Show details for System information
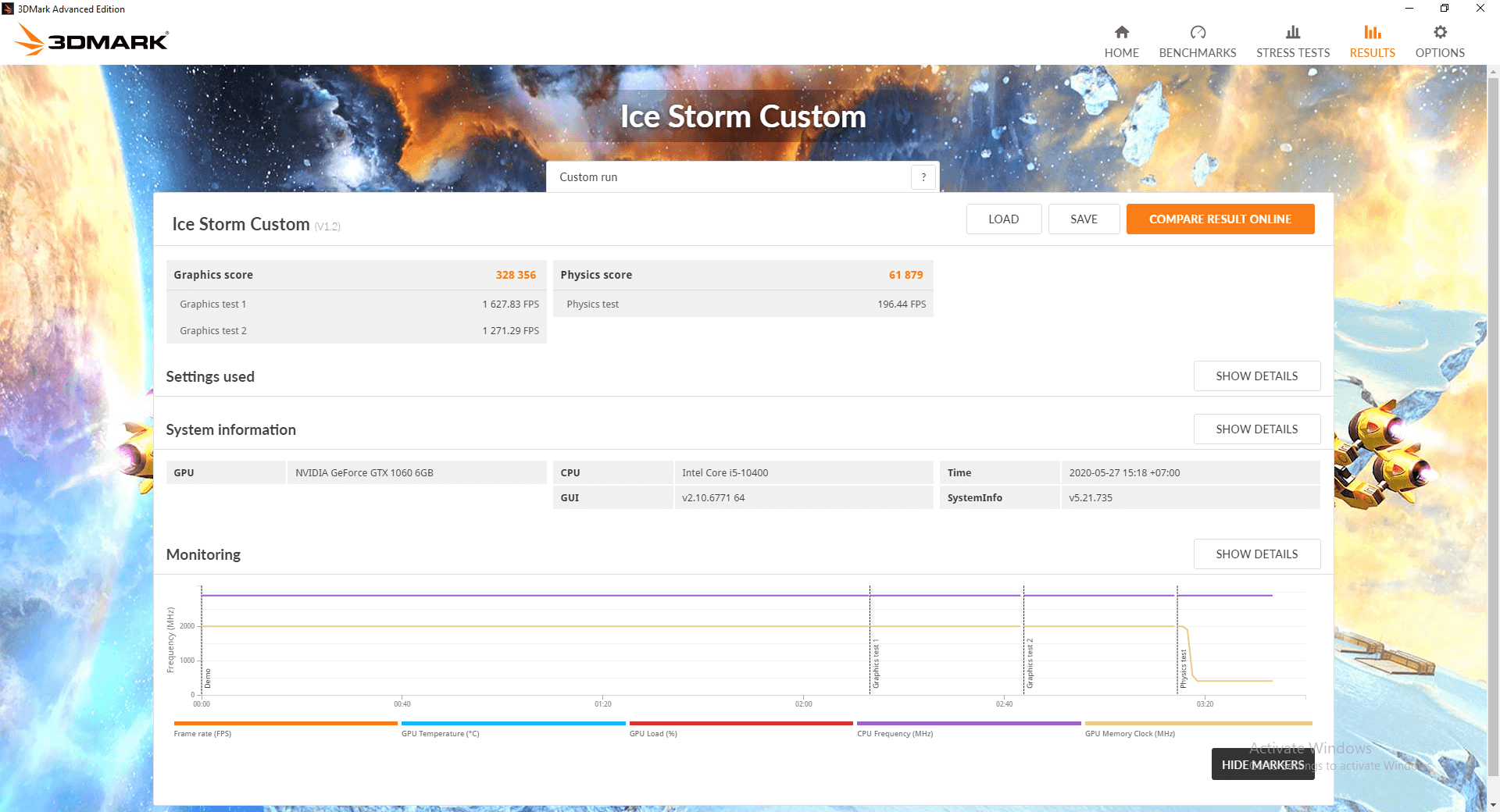The image size is (1500, 812). (1257, 429)
